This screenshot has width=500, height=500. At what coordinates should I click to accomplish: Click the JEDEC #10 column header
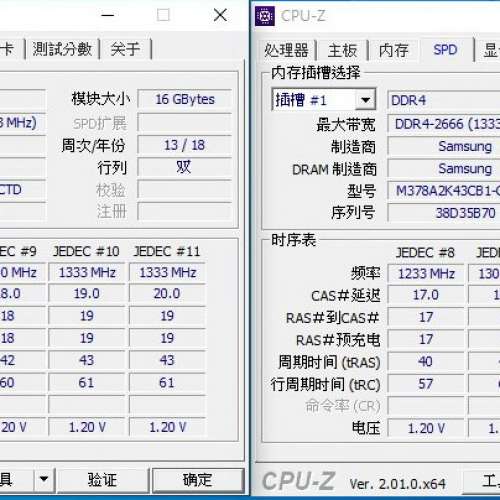(x=86, y=251)
